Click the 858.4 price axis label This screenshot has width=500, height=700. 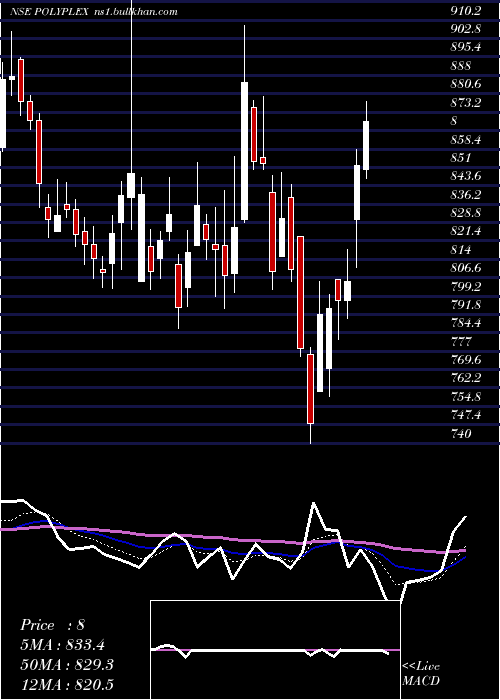[466, 140]
